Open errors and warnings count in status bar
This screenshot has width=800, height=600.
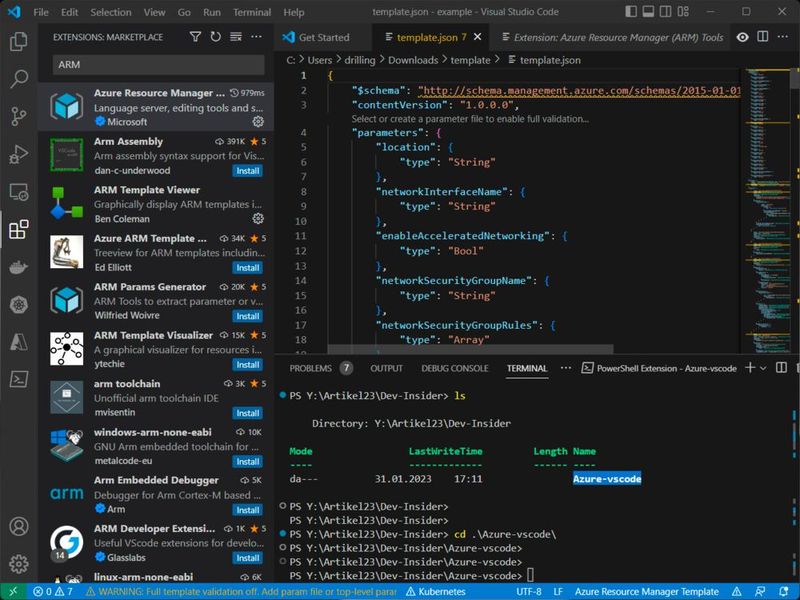click(53, 591)
